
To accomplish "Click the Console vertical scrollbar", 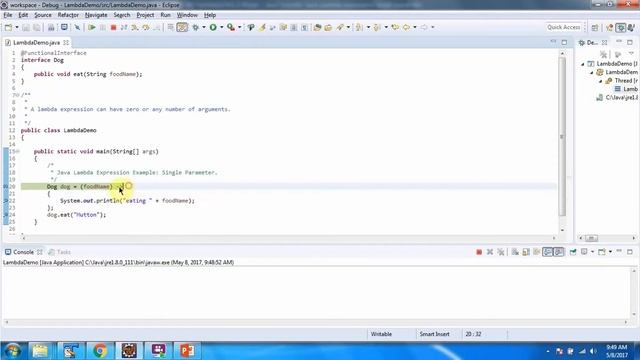I will tap(634, 293).
